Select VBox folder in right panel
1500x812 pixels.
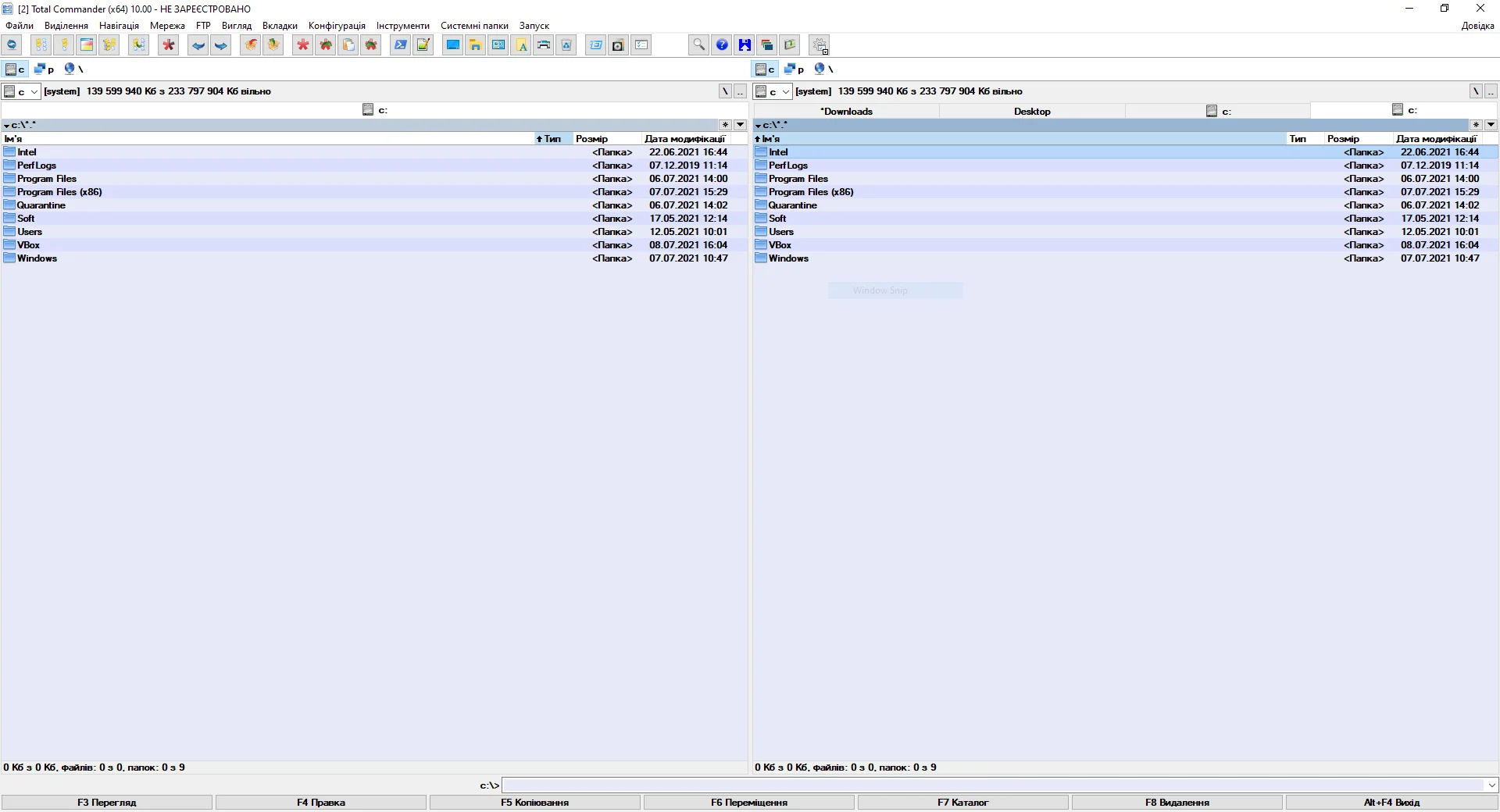pos(1126,245)
